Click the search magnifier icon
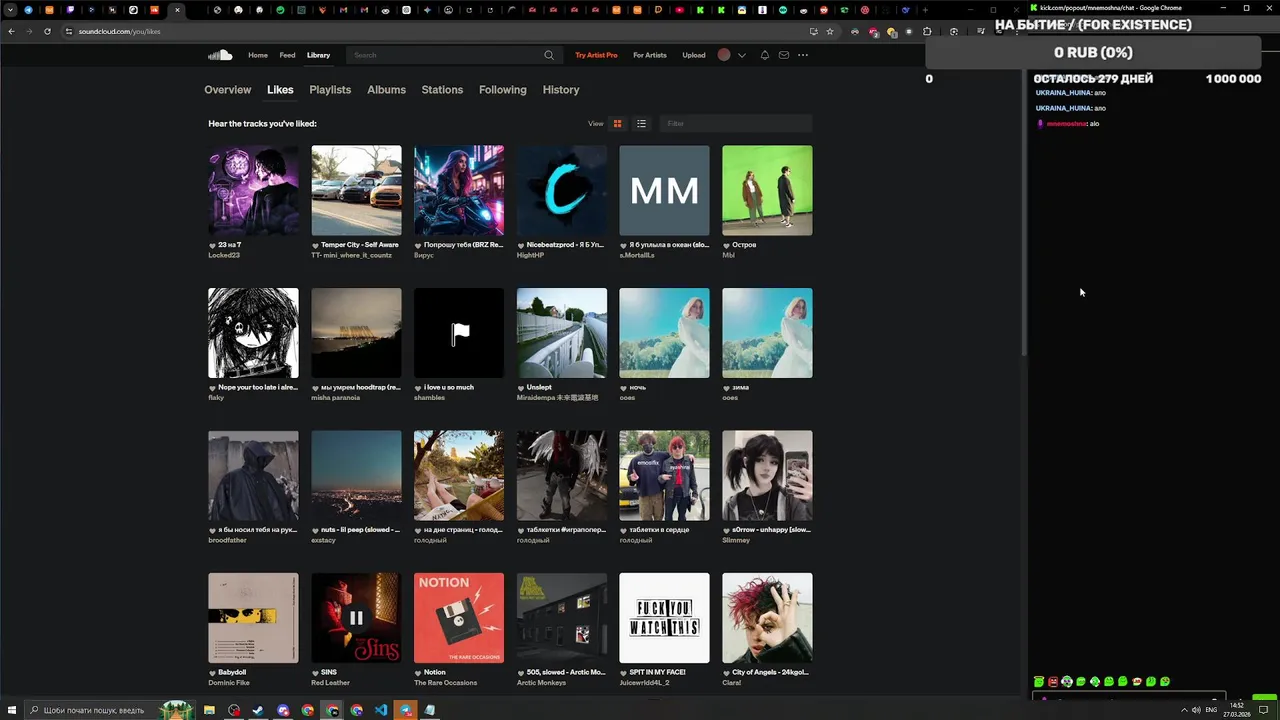The width and height of the screenshot is (1280, 720). click(x=549, y=55)
